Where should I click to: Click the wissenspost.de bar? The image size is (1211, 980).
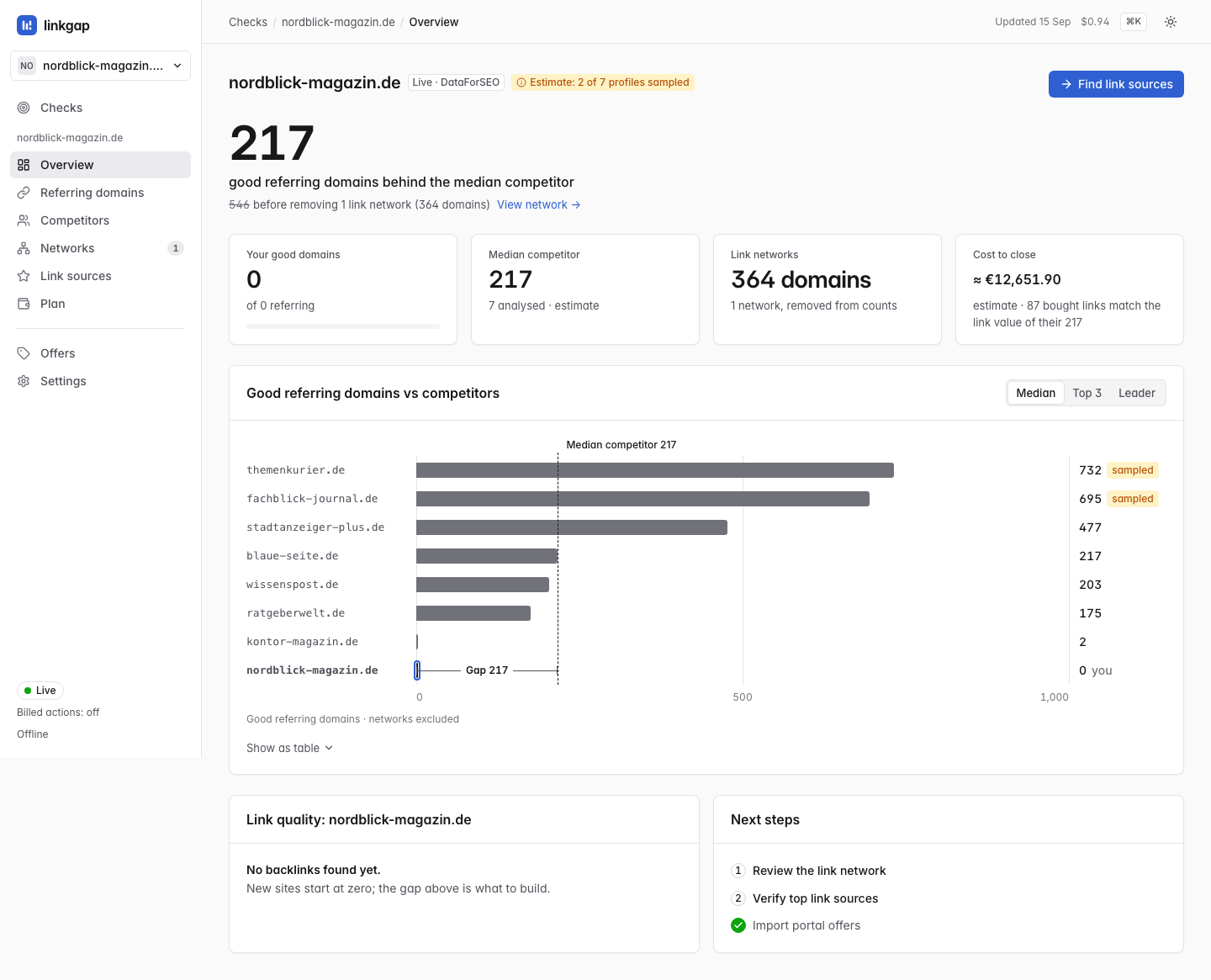point(483,585)
